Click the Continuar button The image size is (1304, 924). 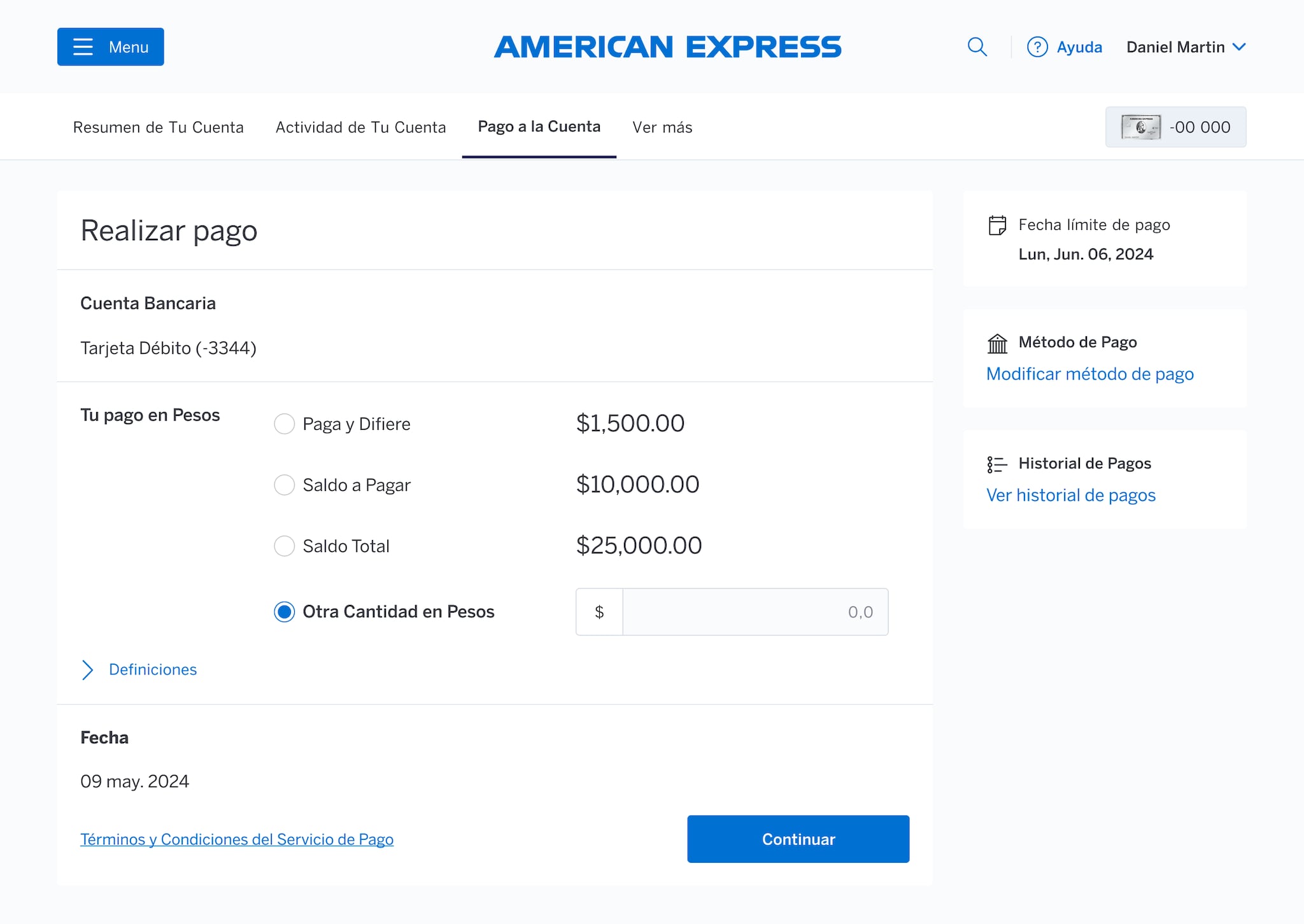click(x=798, y=839)
